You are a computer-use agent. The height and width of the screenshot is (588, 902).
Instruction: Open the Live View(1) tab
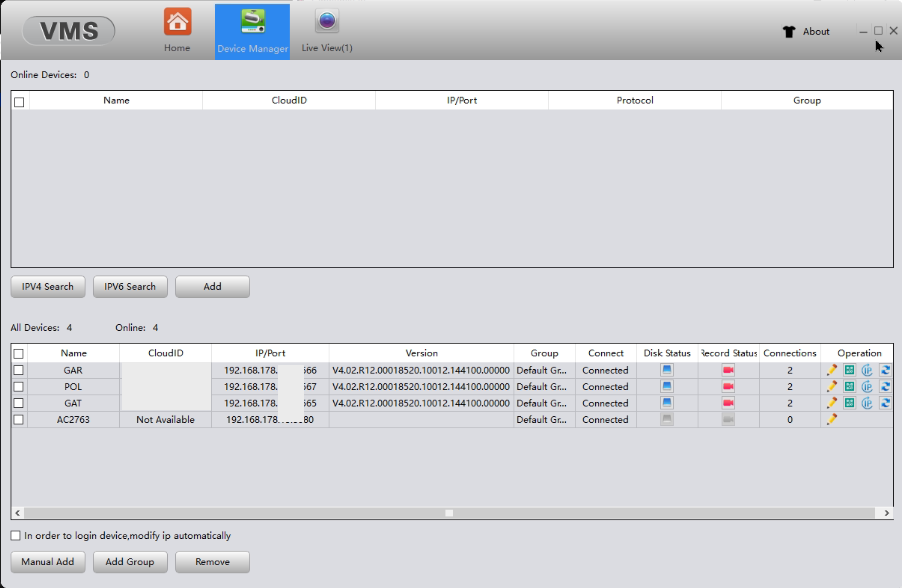coord(326,30)
